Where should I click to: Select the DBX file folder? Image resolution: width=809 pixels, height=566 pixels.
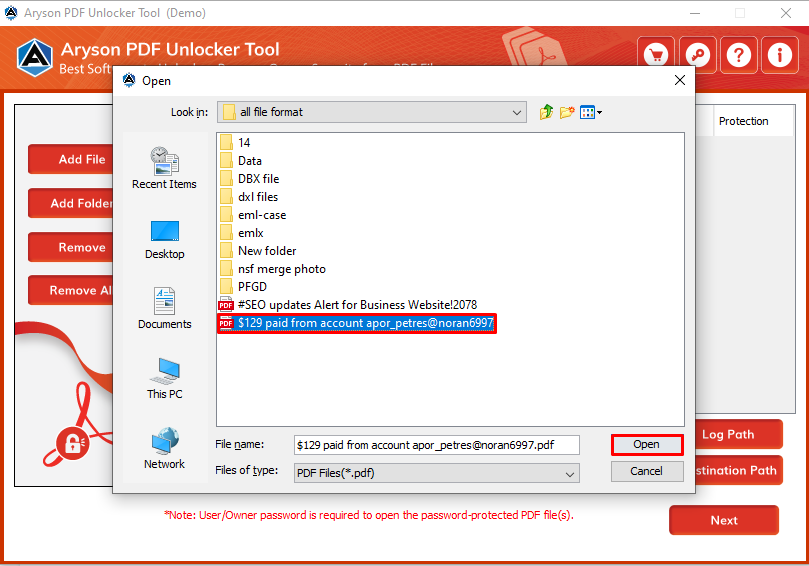pos(250,179)
